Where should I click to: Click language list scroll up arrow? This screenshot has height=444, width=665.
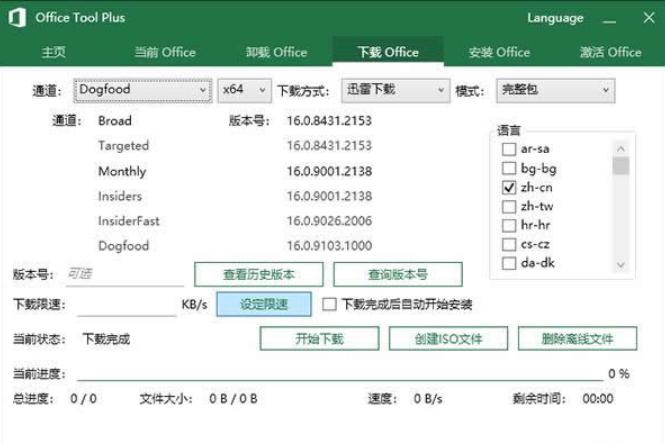(620, 148)
